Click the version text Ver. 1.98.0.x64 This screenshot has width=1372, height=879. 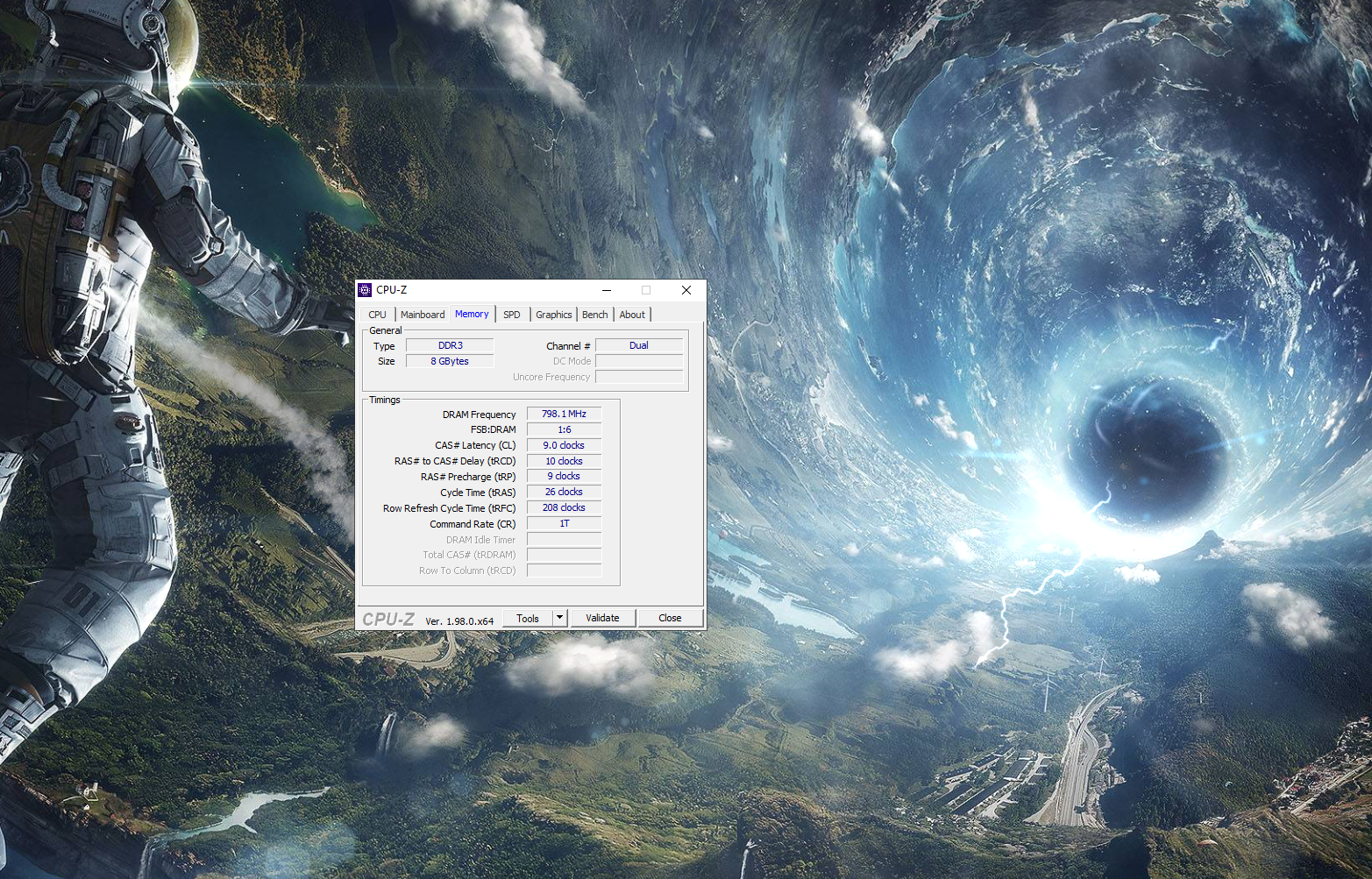(459, 621)
